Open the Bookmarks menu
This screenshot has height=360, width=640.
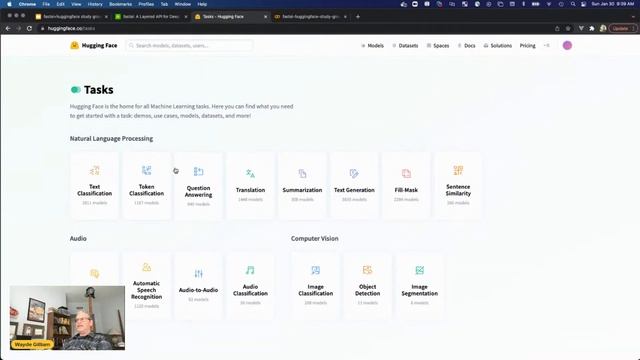pyautogui.click(x=120, y=4)
